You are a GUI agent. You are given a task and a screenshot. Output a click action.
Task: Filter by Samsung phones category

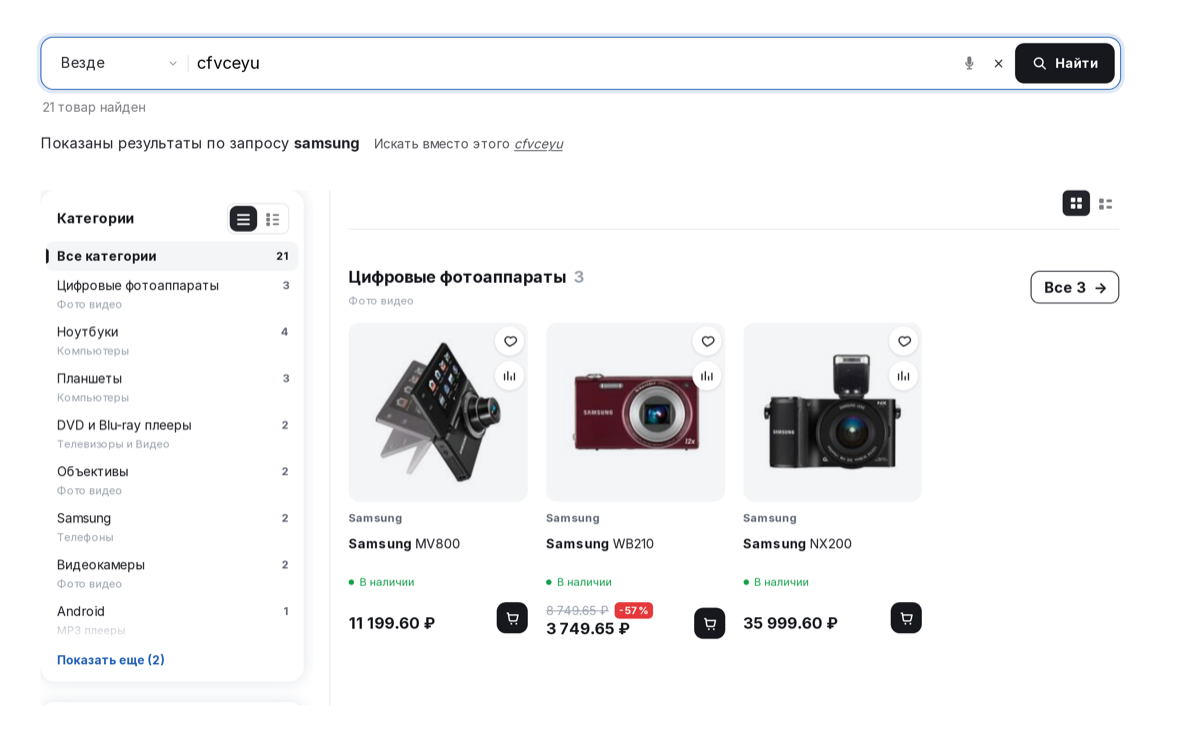[x=172, y=526]
